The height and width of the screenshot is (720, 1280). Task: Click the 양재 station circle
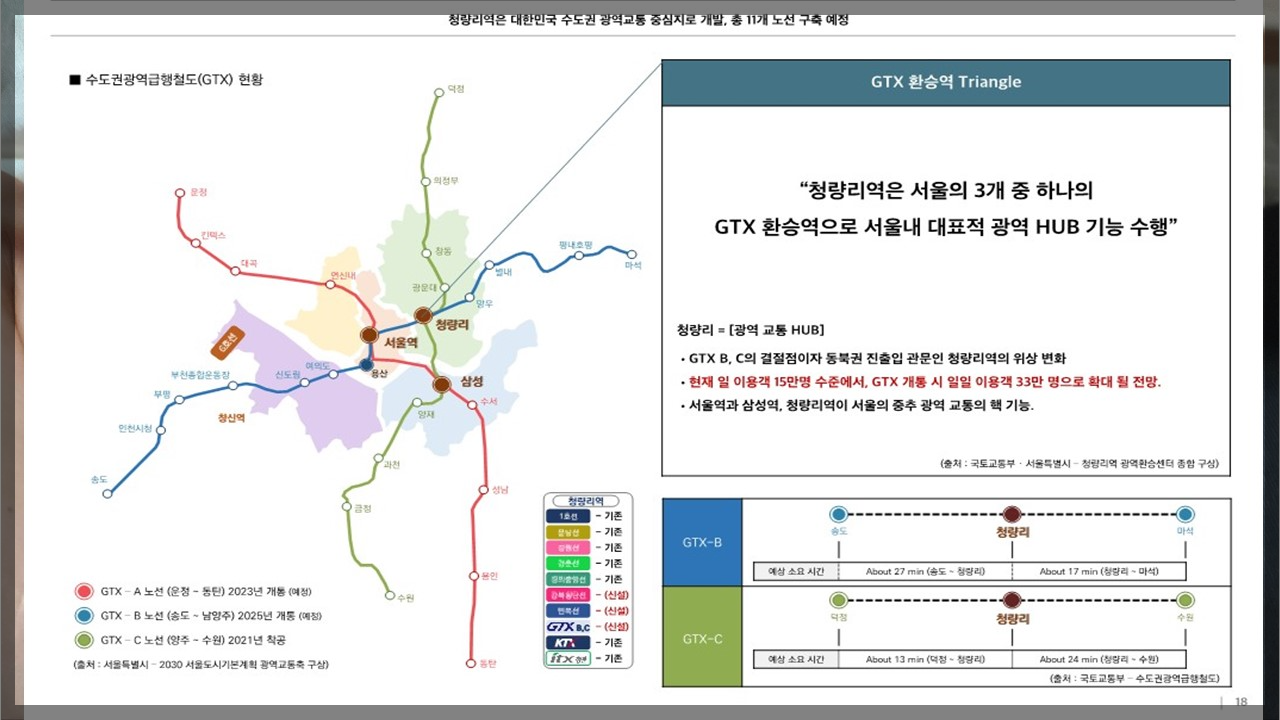417,402
